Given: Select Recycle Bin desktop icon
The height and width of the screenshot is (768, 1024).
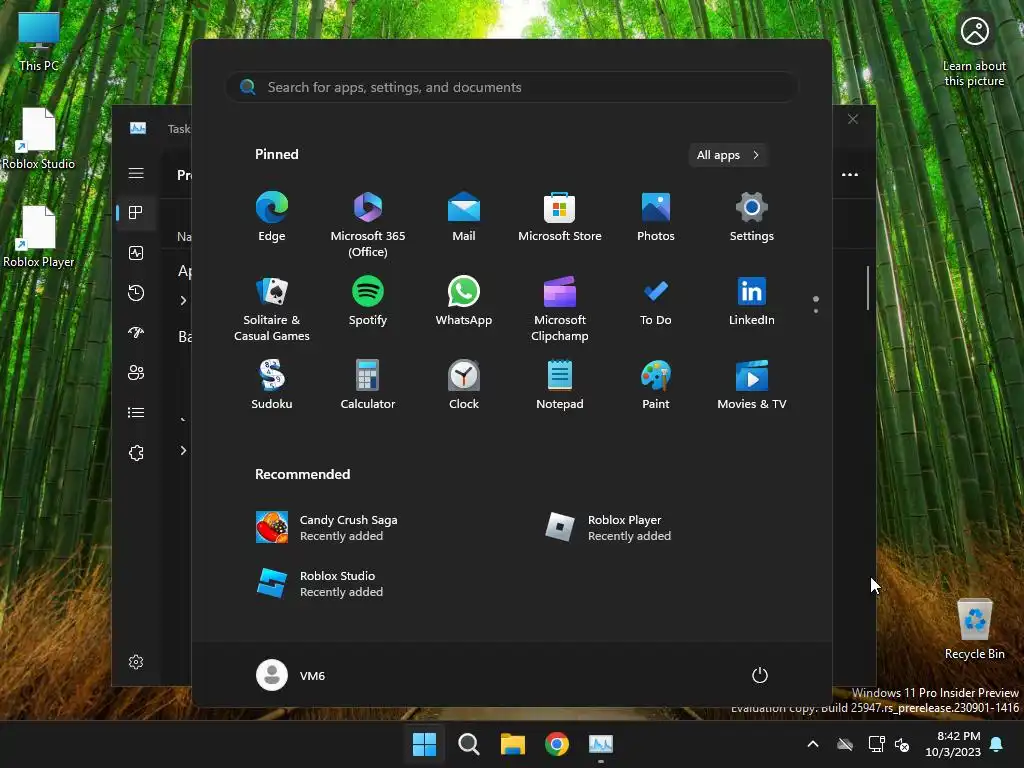Looking at the screenshot, I should tap(974, 628).
